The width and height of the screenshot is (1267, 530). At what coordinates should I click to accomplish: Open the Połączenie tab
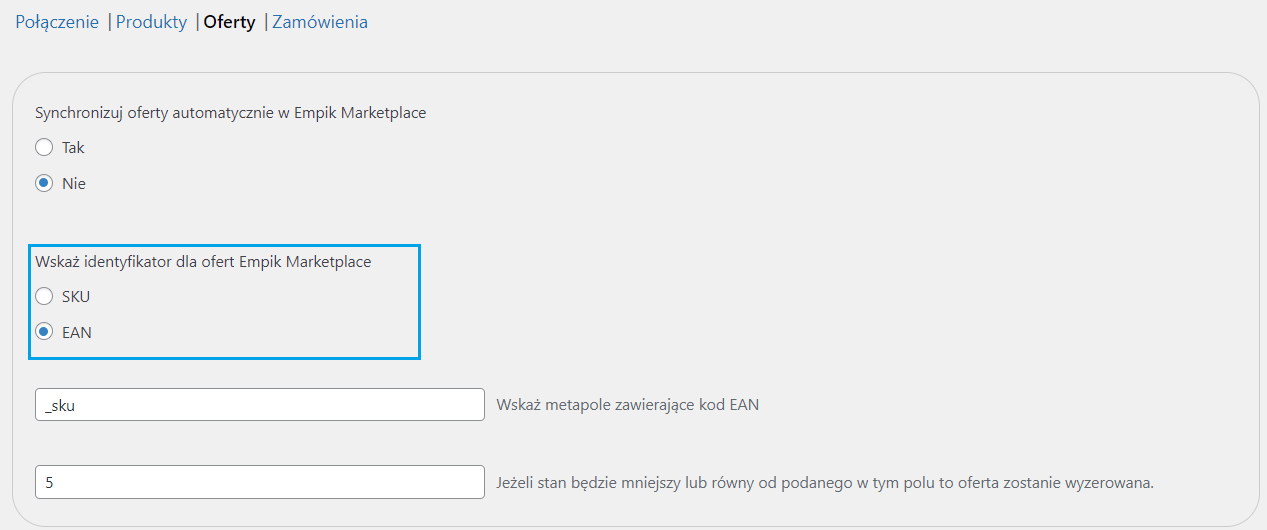(55, 22)
